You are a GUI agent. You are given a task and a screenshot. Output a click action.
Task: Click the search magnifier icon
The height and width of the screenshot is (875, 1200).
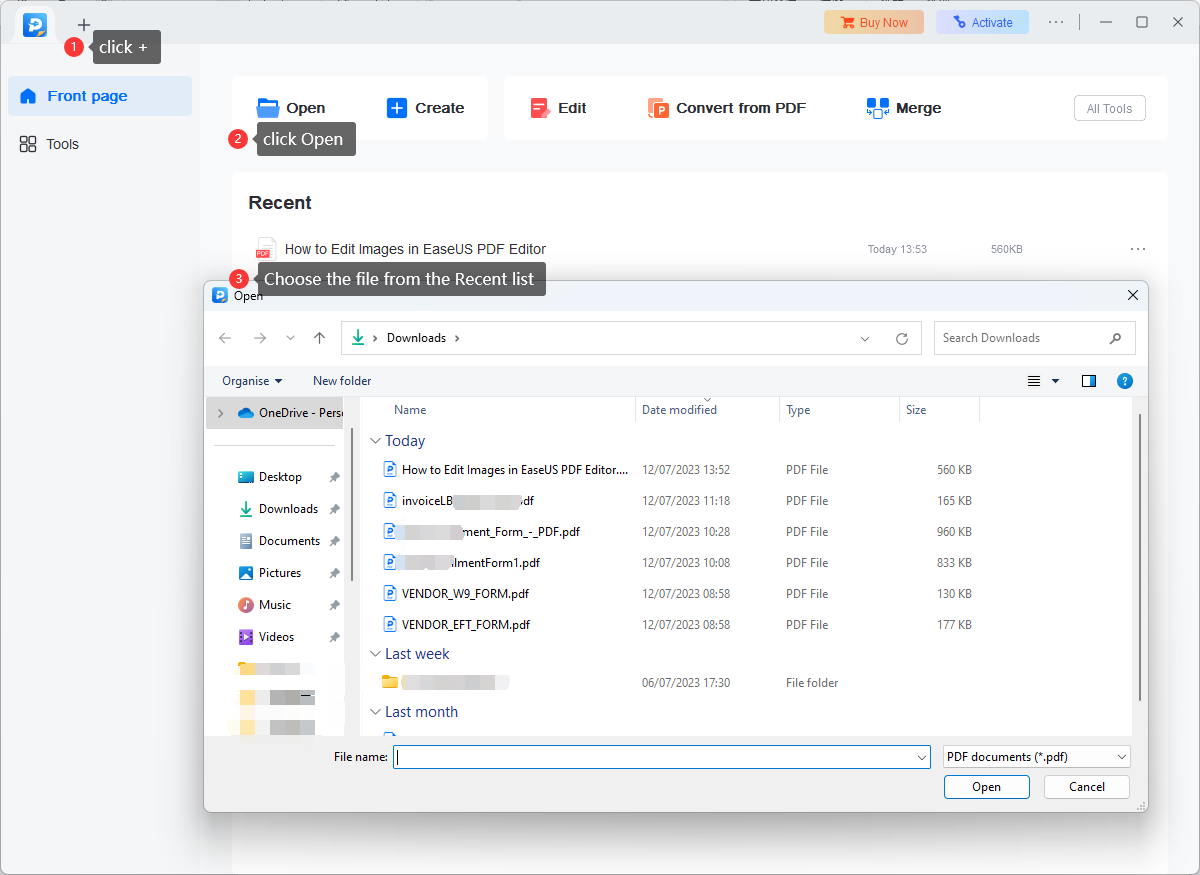click(x=1115, y=338)
